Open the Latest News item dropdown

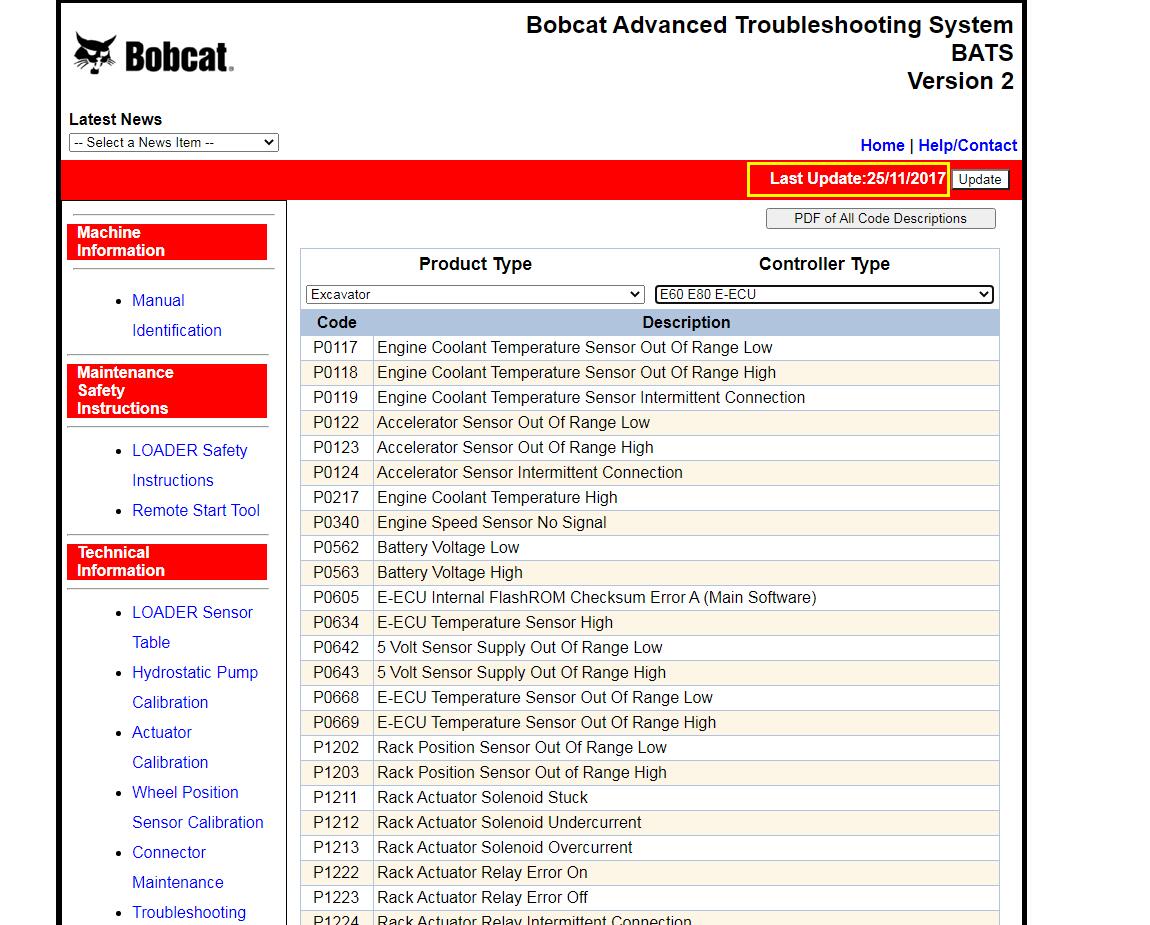(x=174, y=142)
